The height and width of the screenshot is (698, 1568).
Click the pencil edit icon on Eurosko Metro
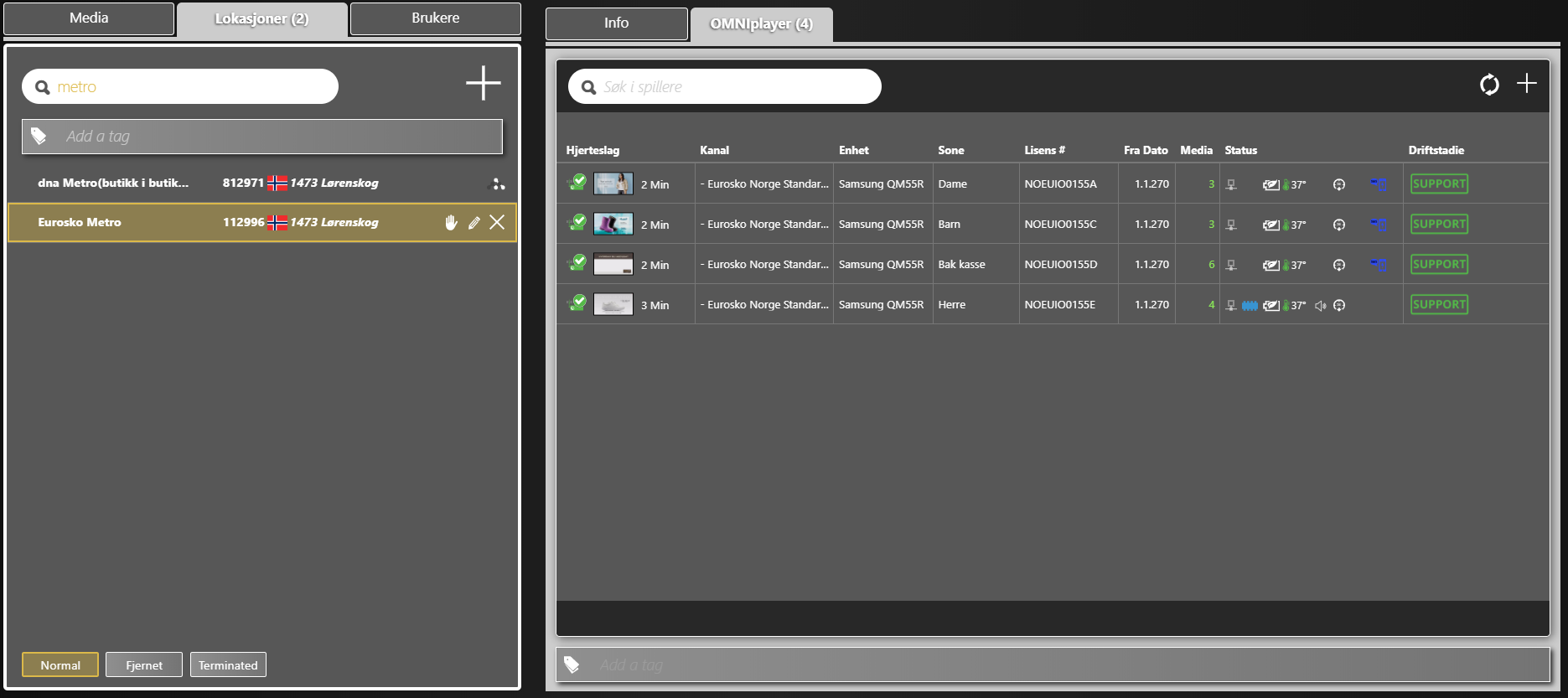point(474,222)
